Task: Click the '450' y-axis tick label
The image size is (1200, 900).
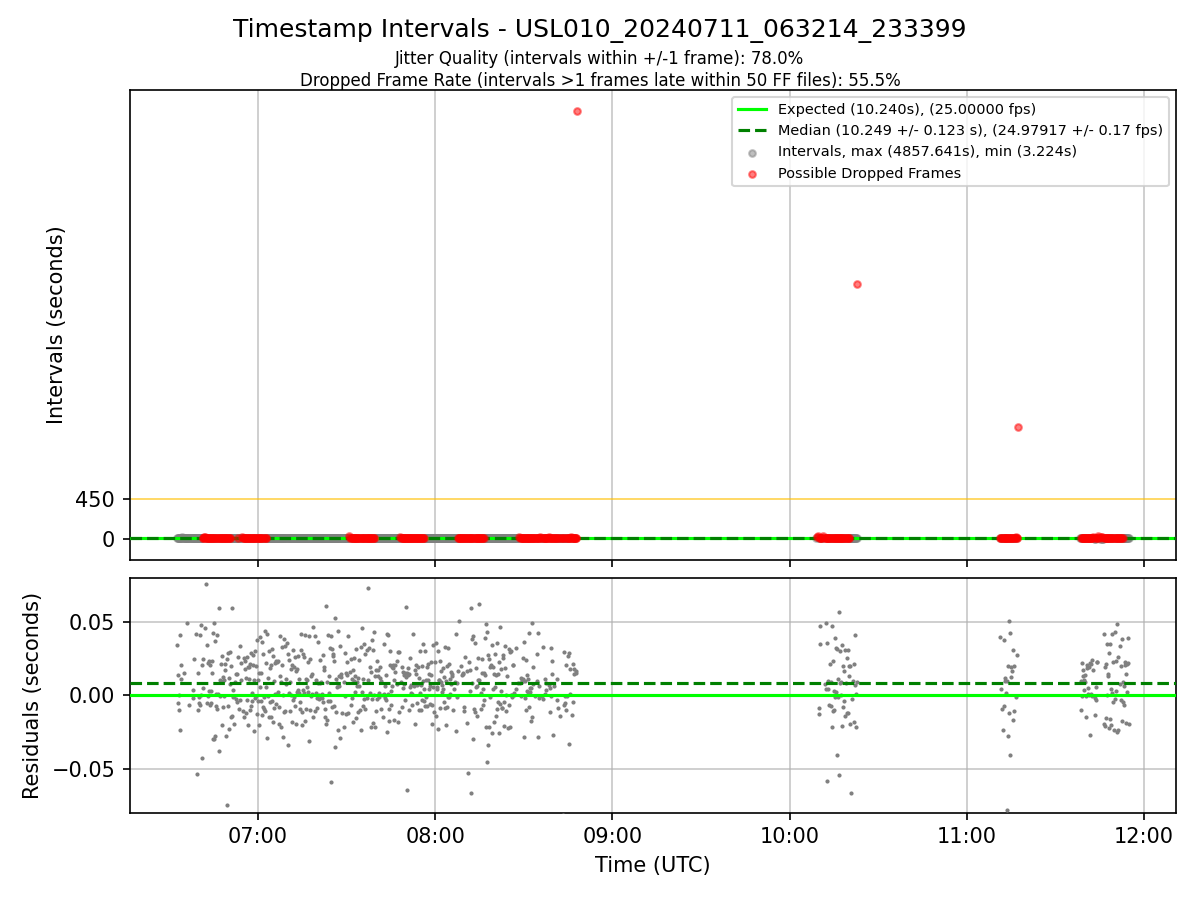Action: coord(95,499)
